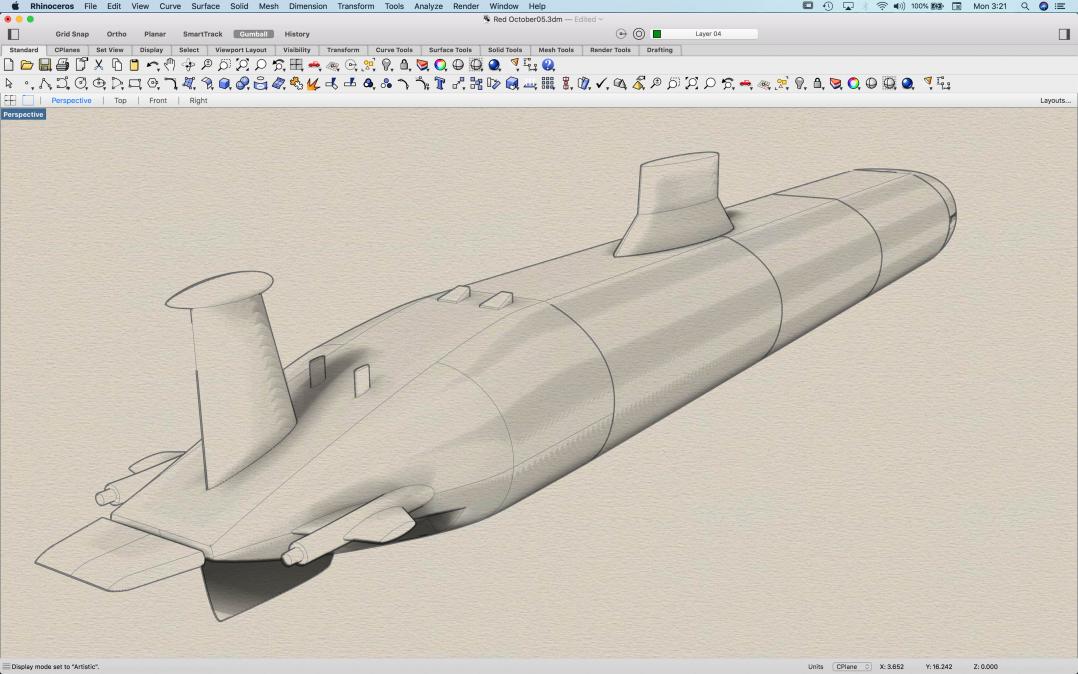Toggle Ortho mode
1078x674 pixels.
pos(116,34)
